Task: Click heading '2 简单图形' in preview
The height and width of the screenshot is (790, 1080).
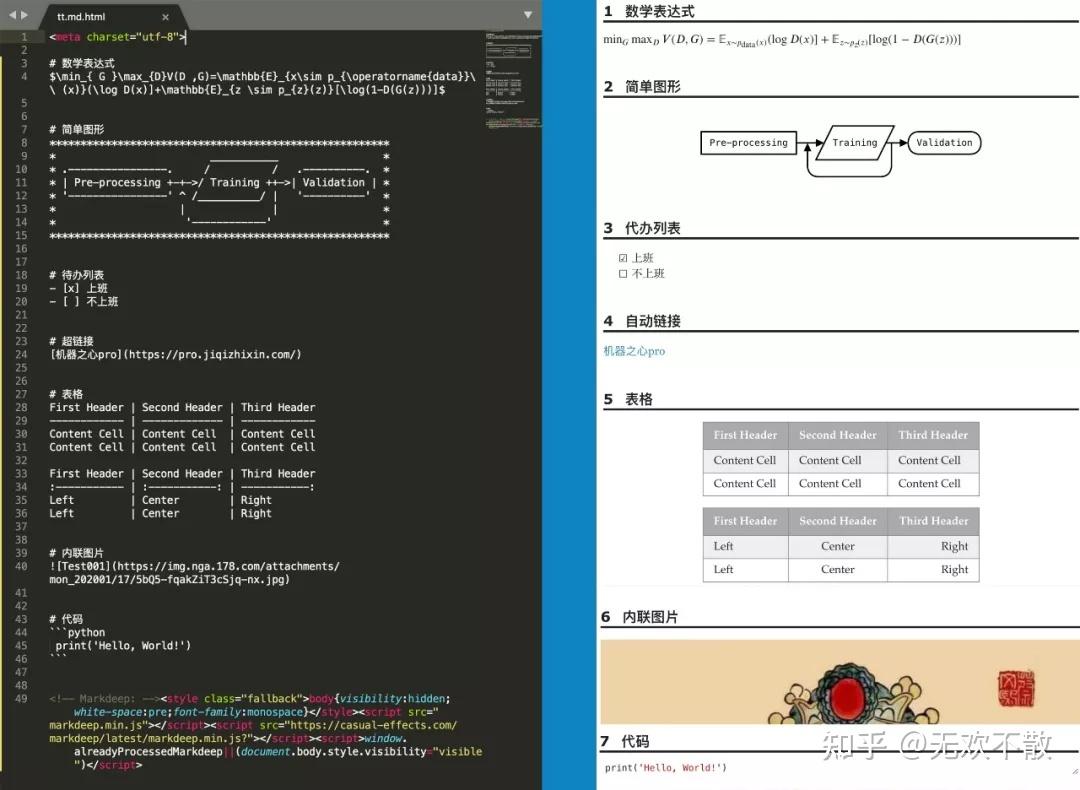Action: (642, 87)
